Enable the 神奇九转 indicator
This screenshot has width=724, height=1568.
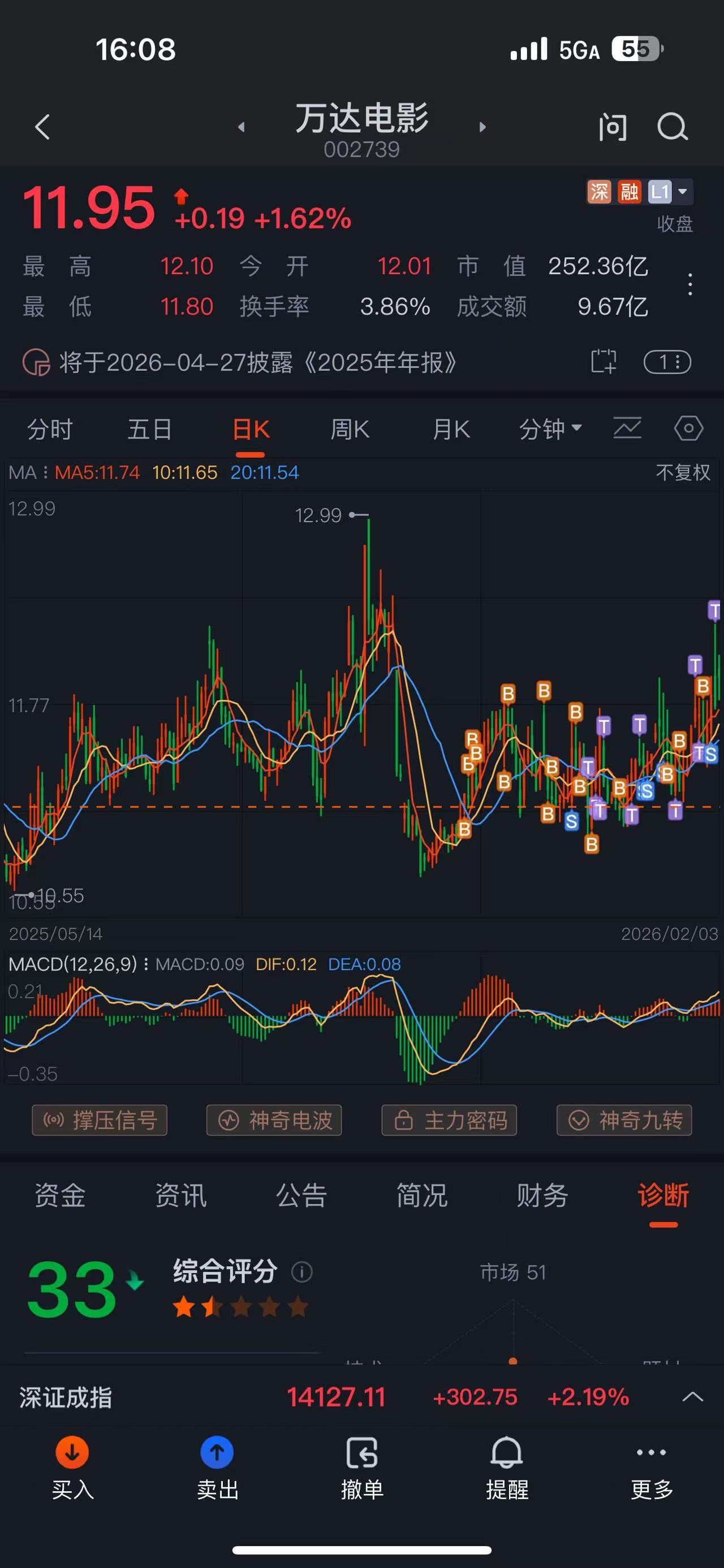click(x=624, y=1120)
